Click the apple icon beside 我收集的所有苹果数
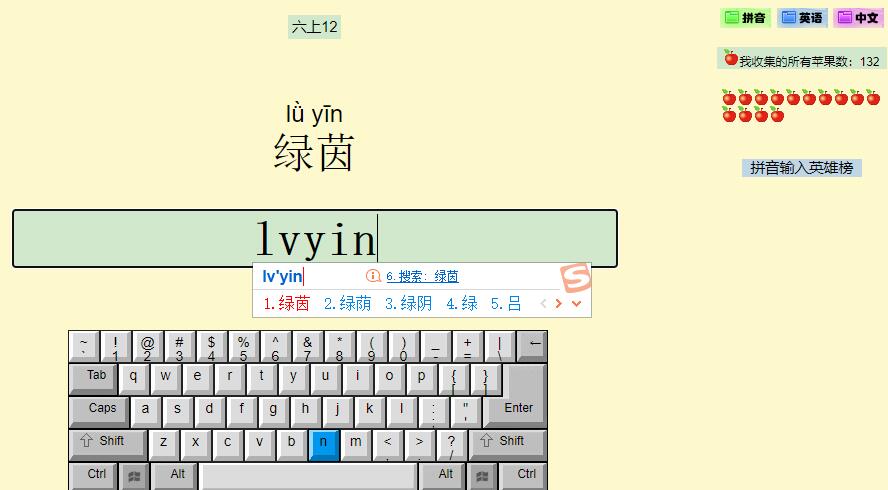 tap(731, 58)
